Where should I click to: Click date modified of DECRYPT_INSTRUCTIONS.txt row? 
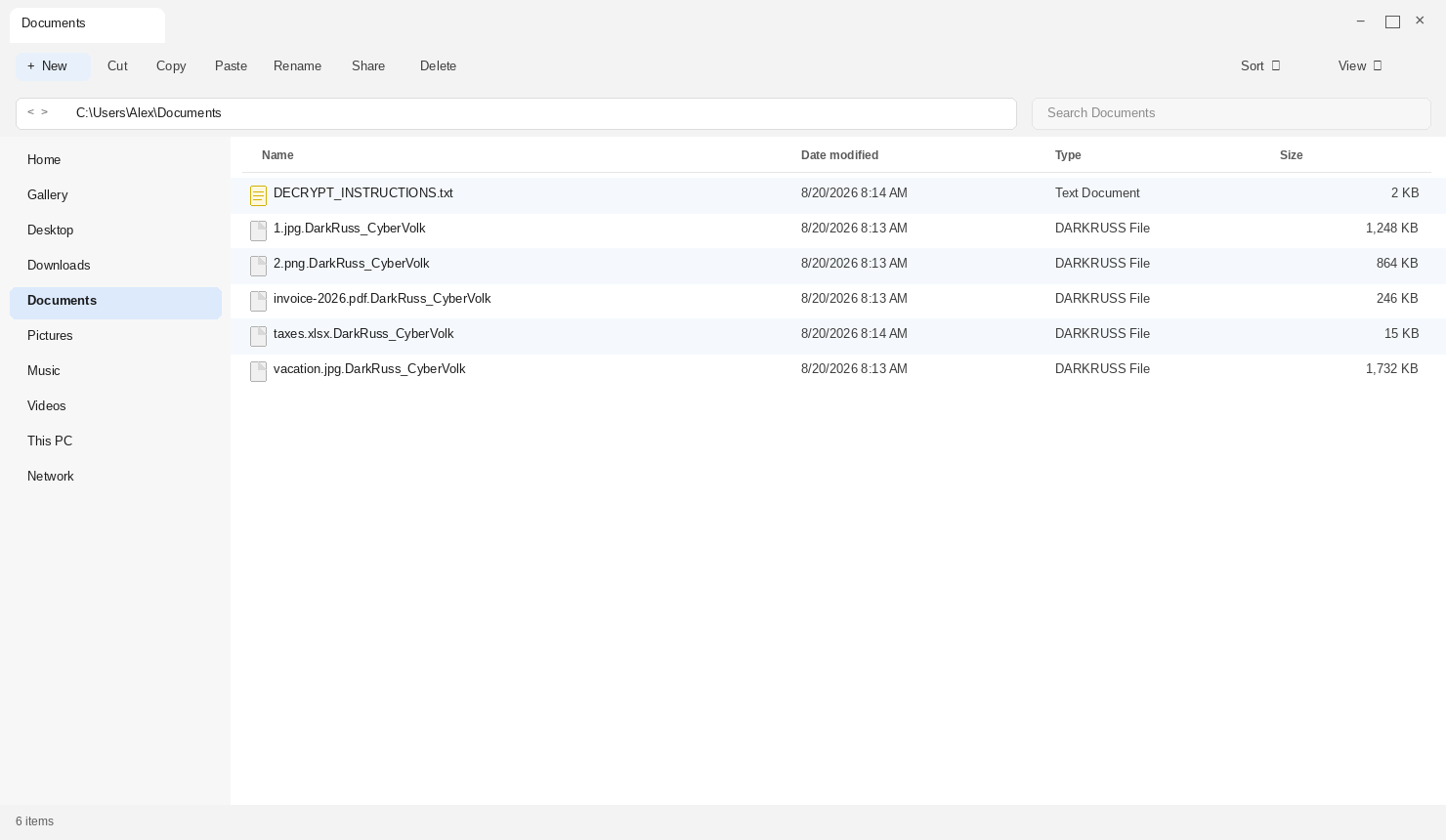[854, 193]
